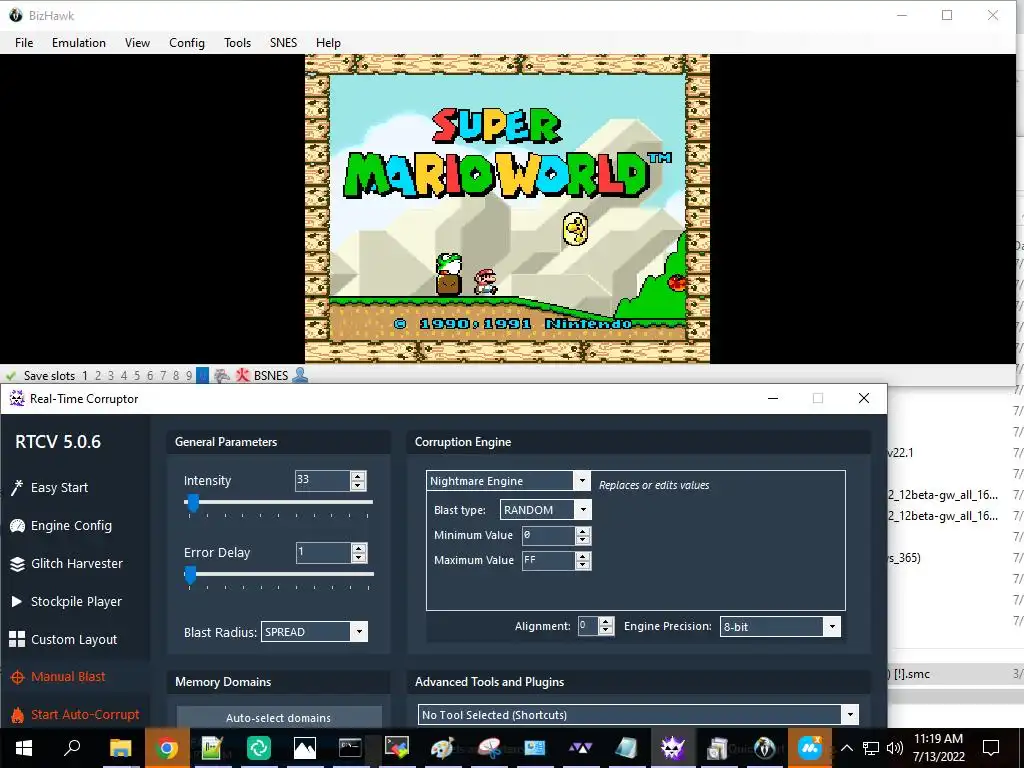The height and width of the screenshot is (768, 1024).
Task: Open the Engine Precision 8-bit dropdown
Action: 780,626
